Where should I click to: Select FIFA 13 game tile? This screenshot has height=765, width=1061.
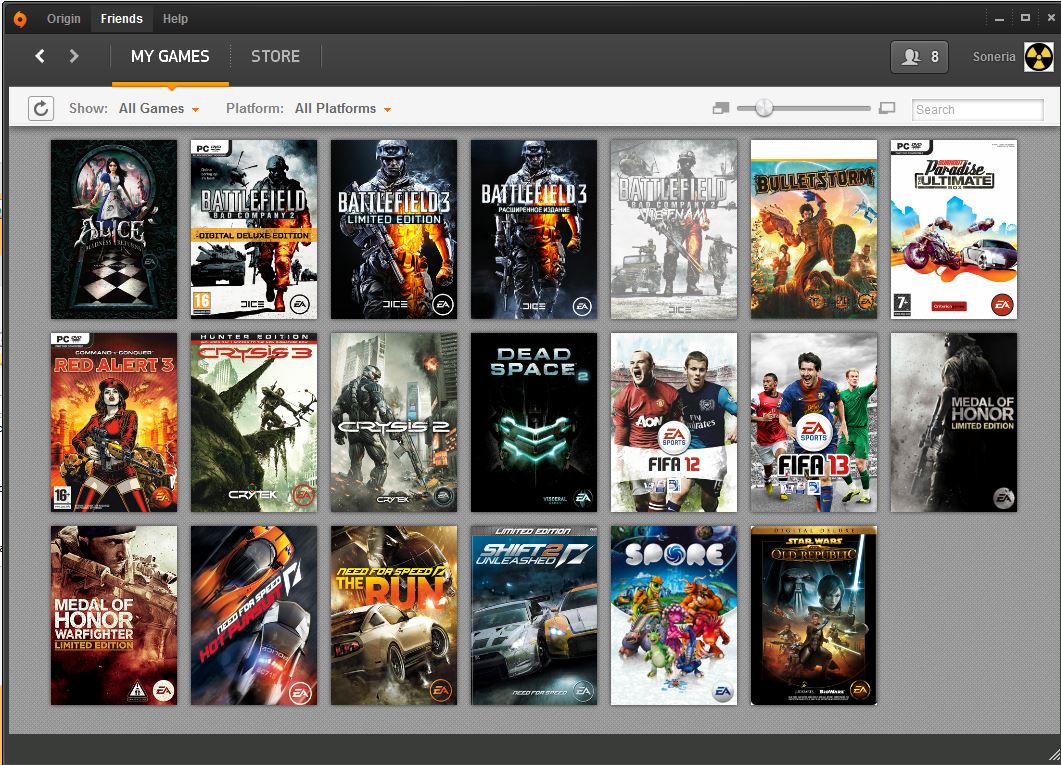pyautogui.click(x=814, y=423)
